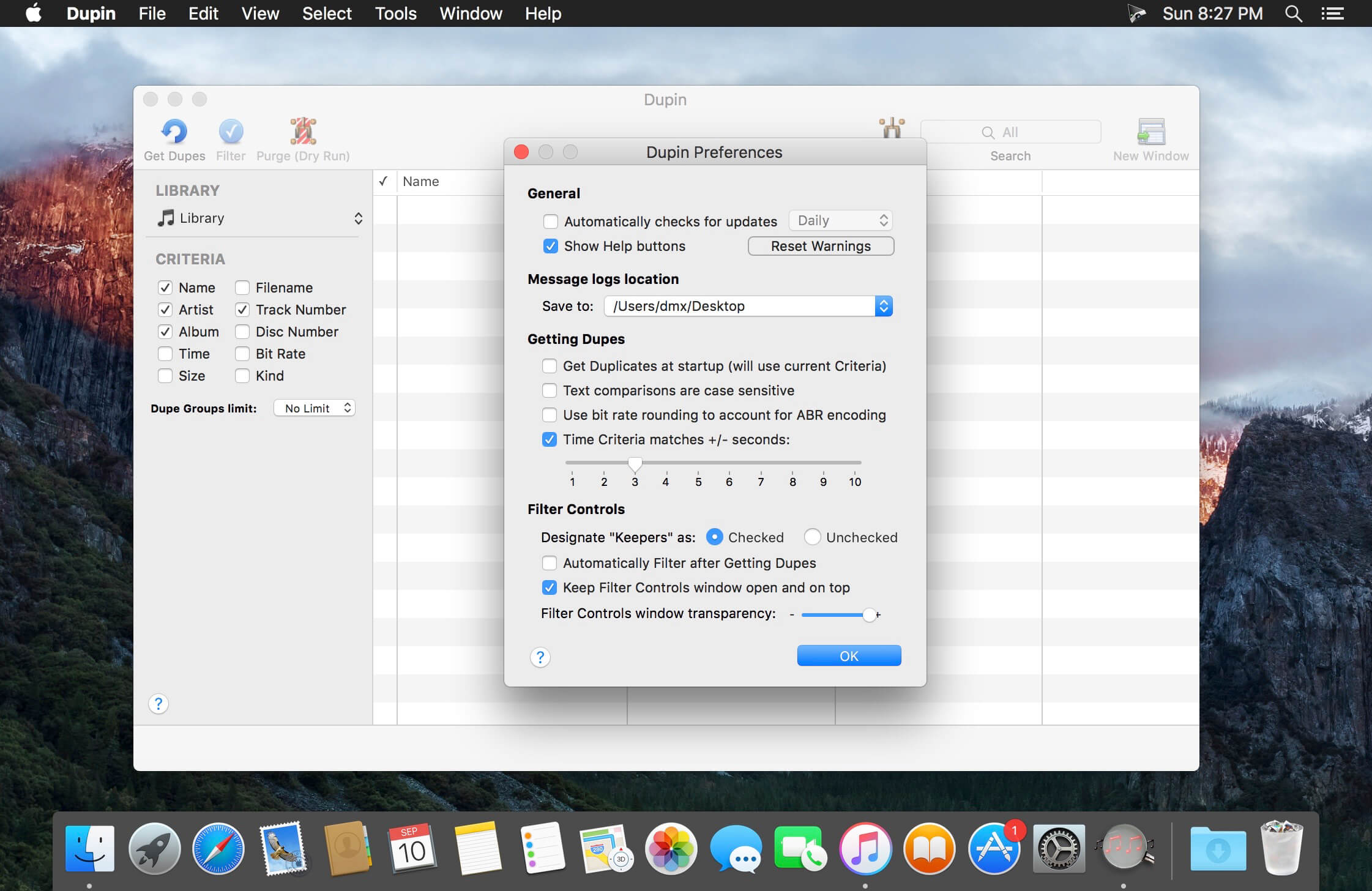The image size is (1372, 891).
Task: Click OK to close Preferences
Action: click(x=849, y=655)
